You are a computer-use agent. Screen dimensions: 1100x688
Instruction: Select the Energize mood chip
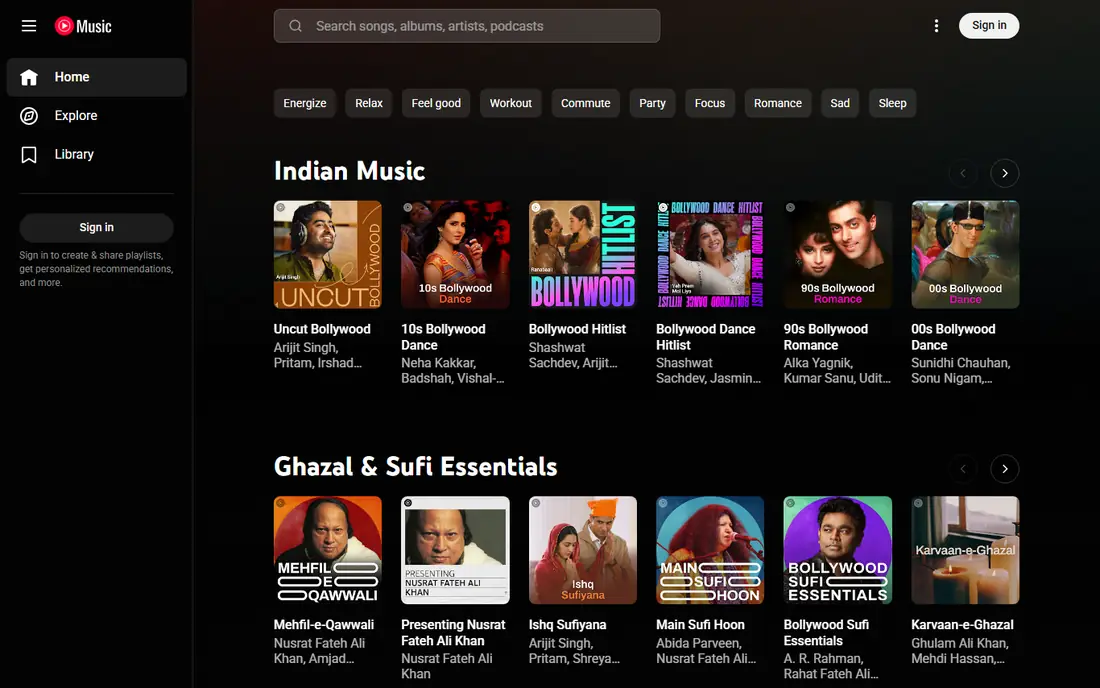pyautogui.click(x=304, y=103)
